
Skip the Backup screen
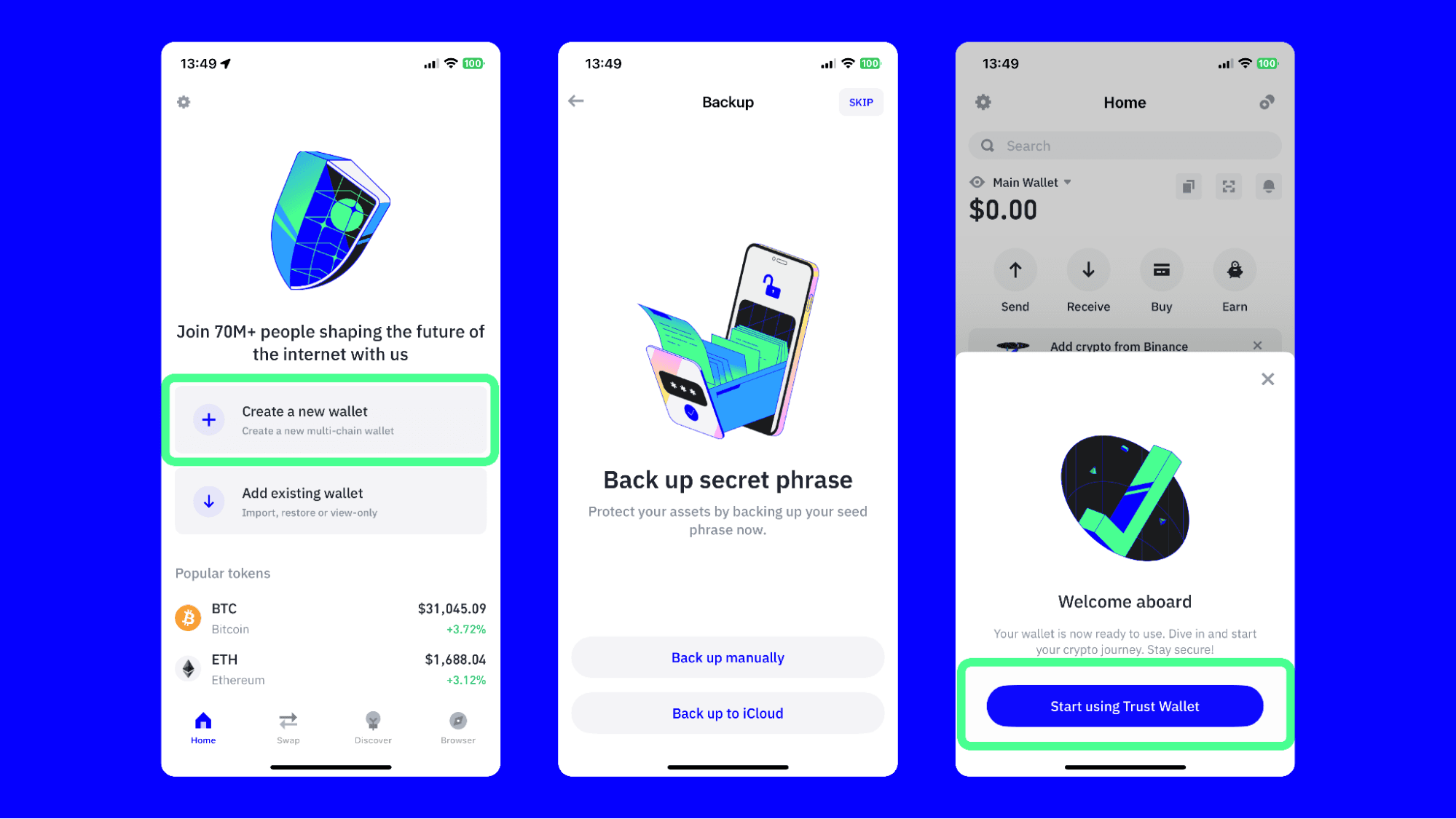(x=860, y=102)
